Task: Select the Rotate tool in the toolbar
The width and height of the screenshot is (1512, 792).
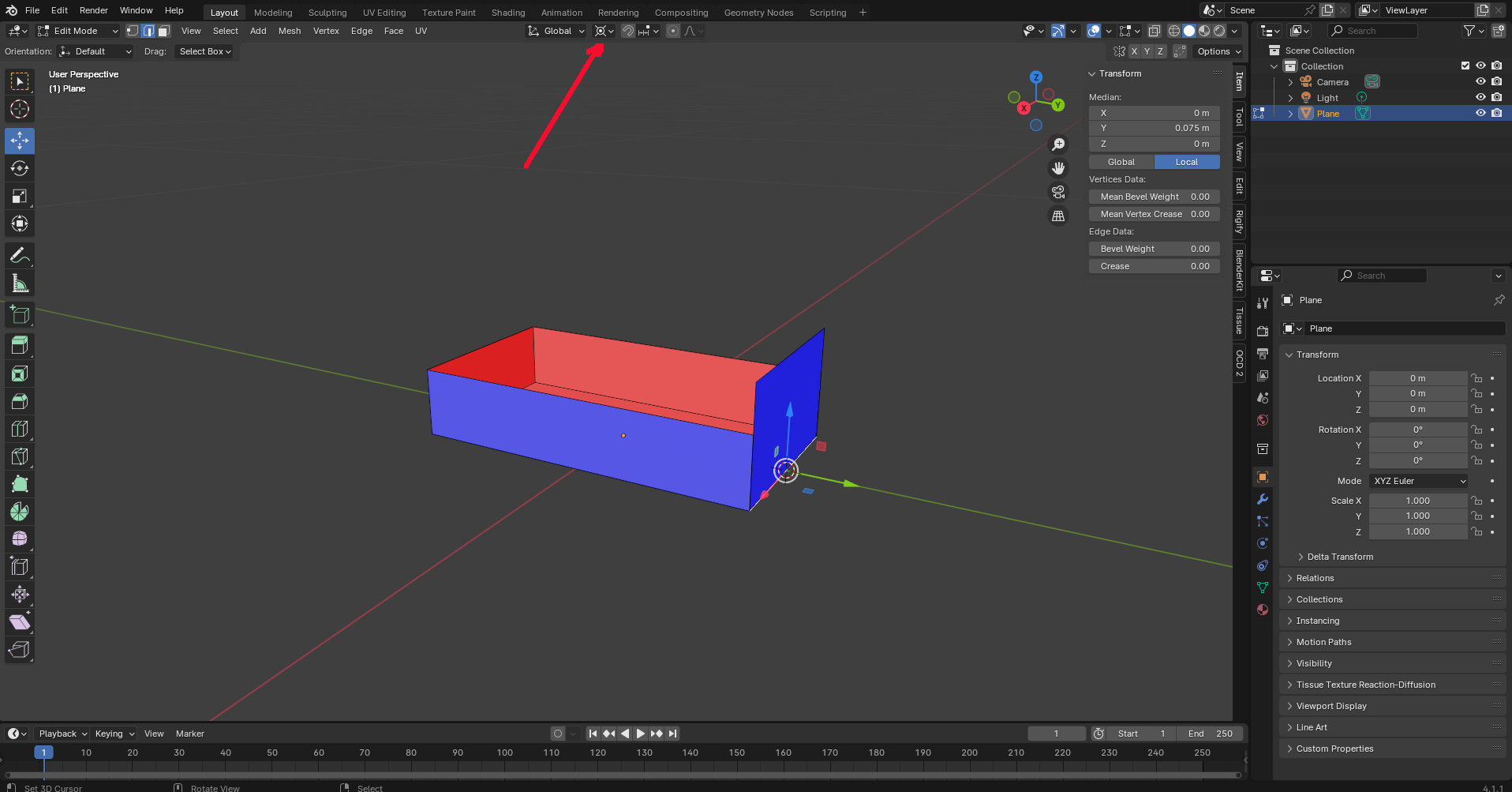Action: pyautogui.click(x=20, y=169)
